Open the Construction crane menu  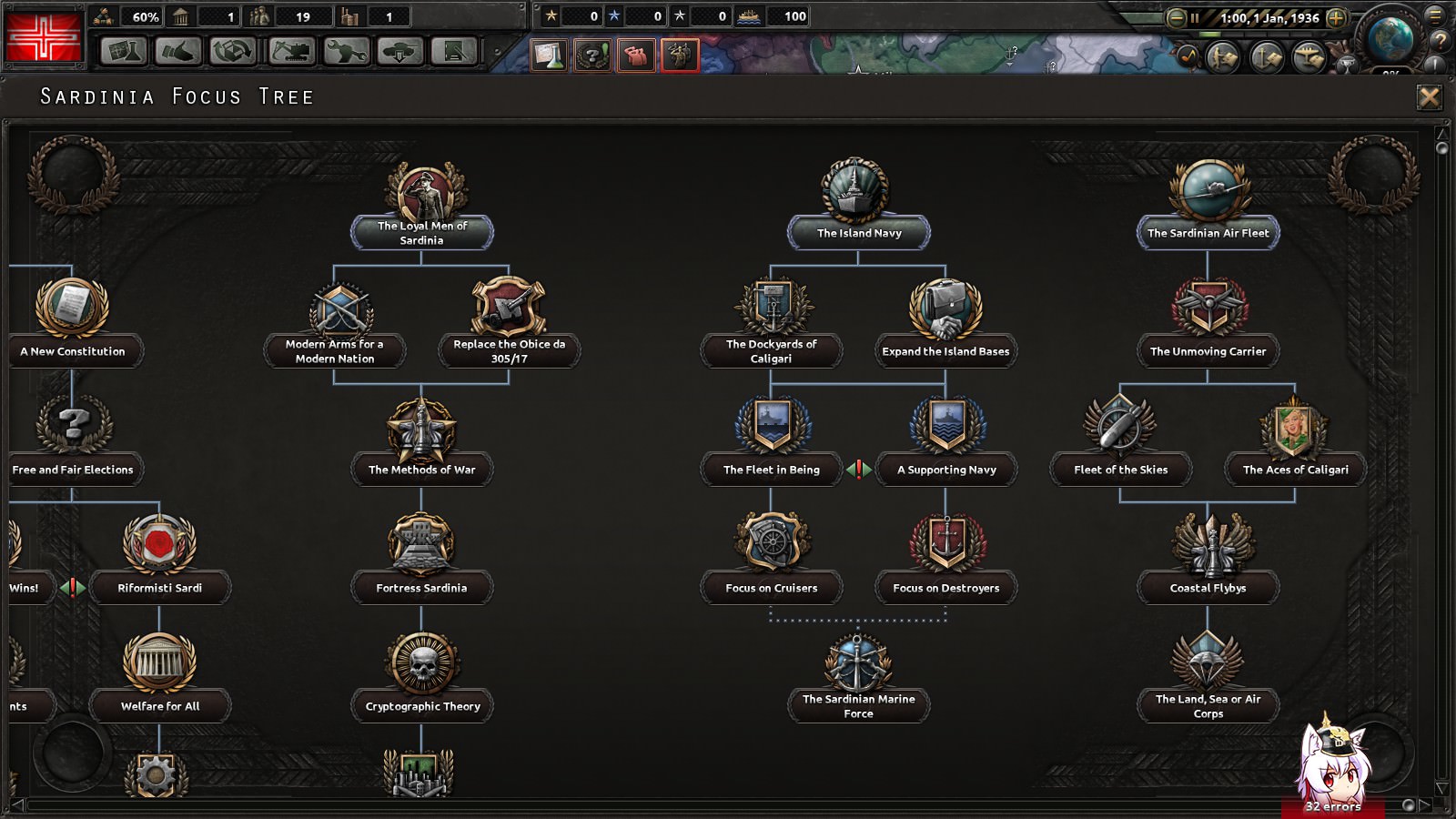291,51
